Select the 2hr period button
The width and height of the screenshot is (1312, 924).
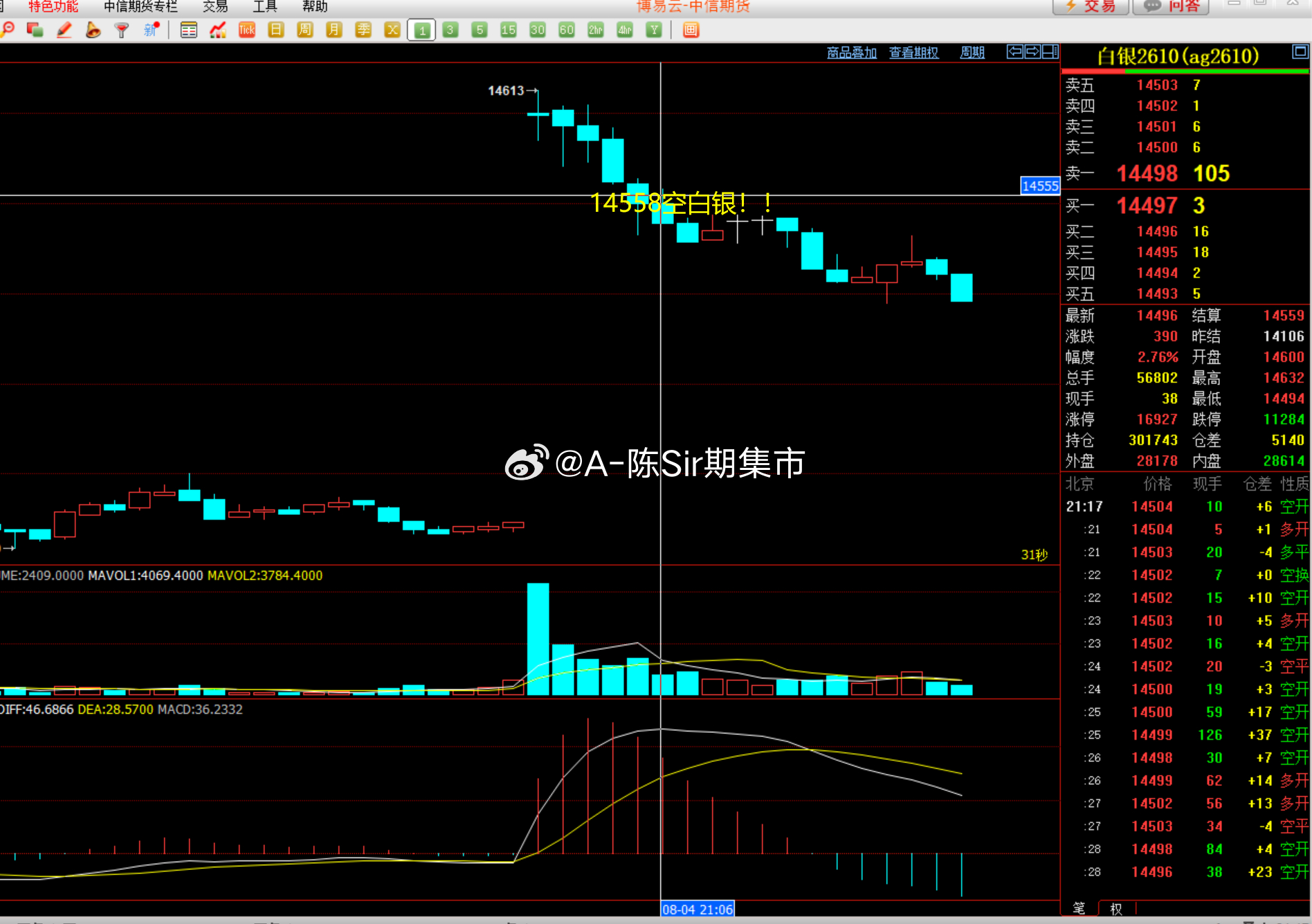click(596, 30)
